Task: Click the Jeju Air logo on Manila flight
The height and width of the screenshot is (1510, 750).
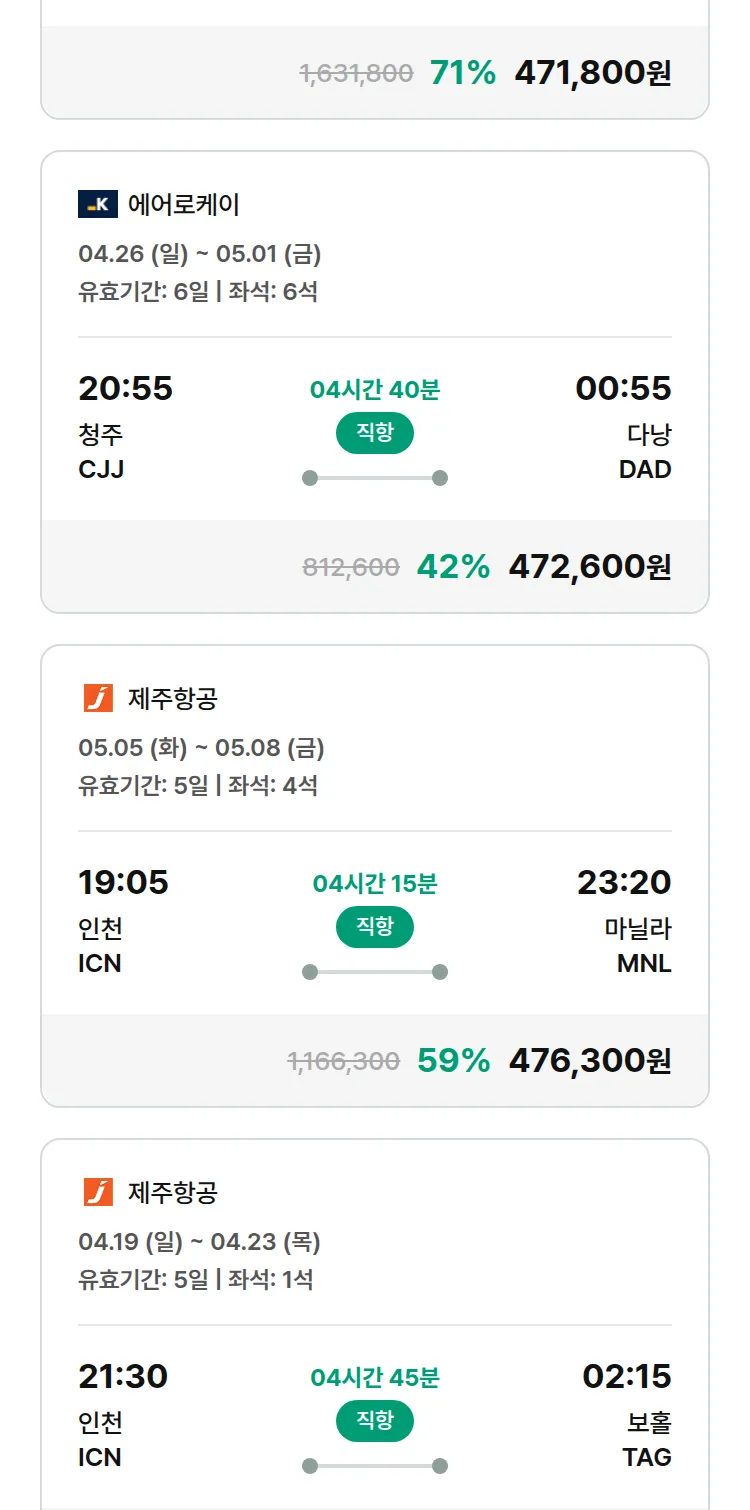Action: (98, 698)
